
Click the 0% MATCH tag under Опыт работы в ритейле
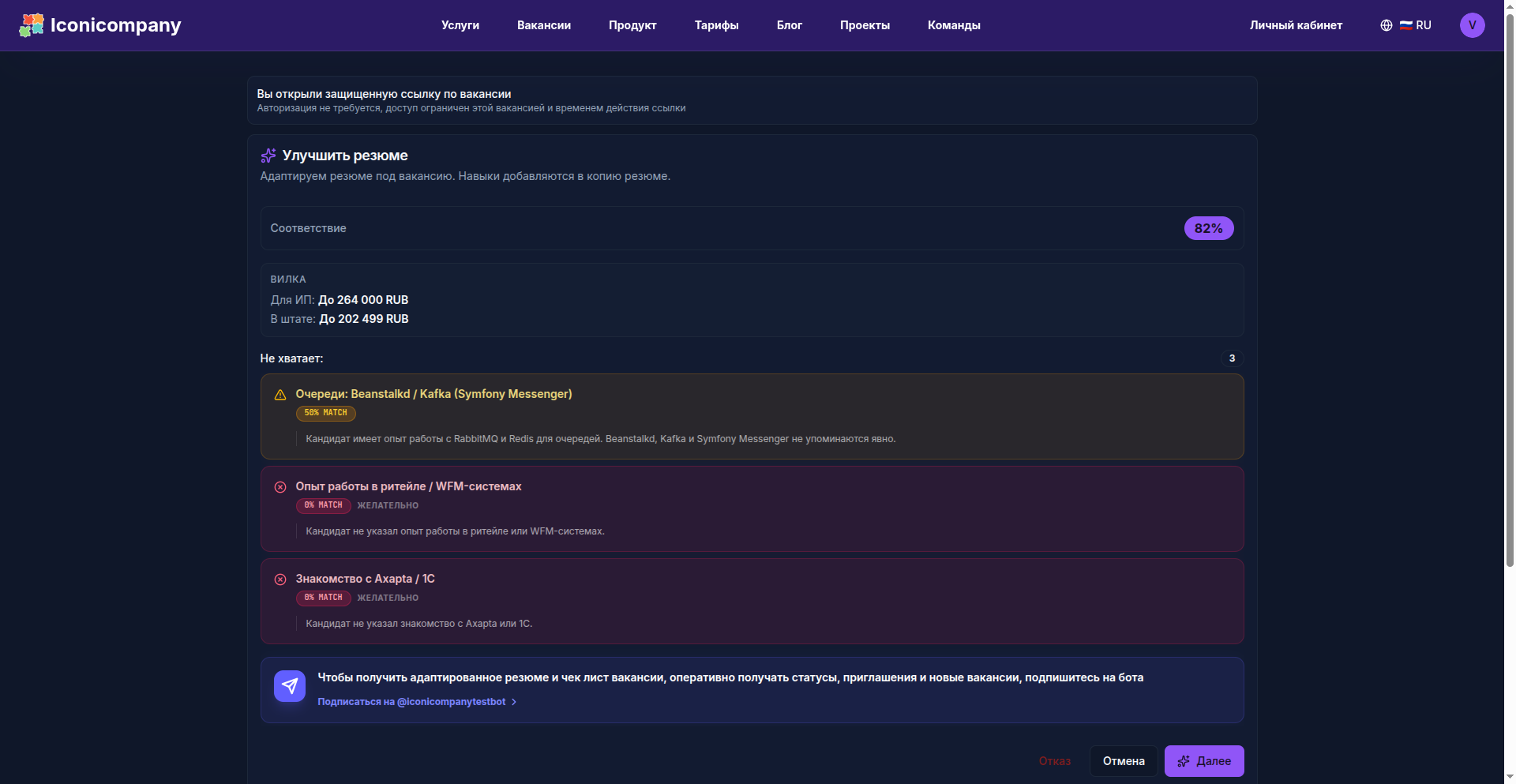[324, 505]
